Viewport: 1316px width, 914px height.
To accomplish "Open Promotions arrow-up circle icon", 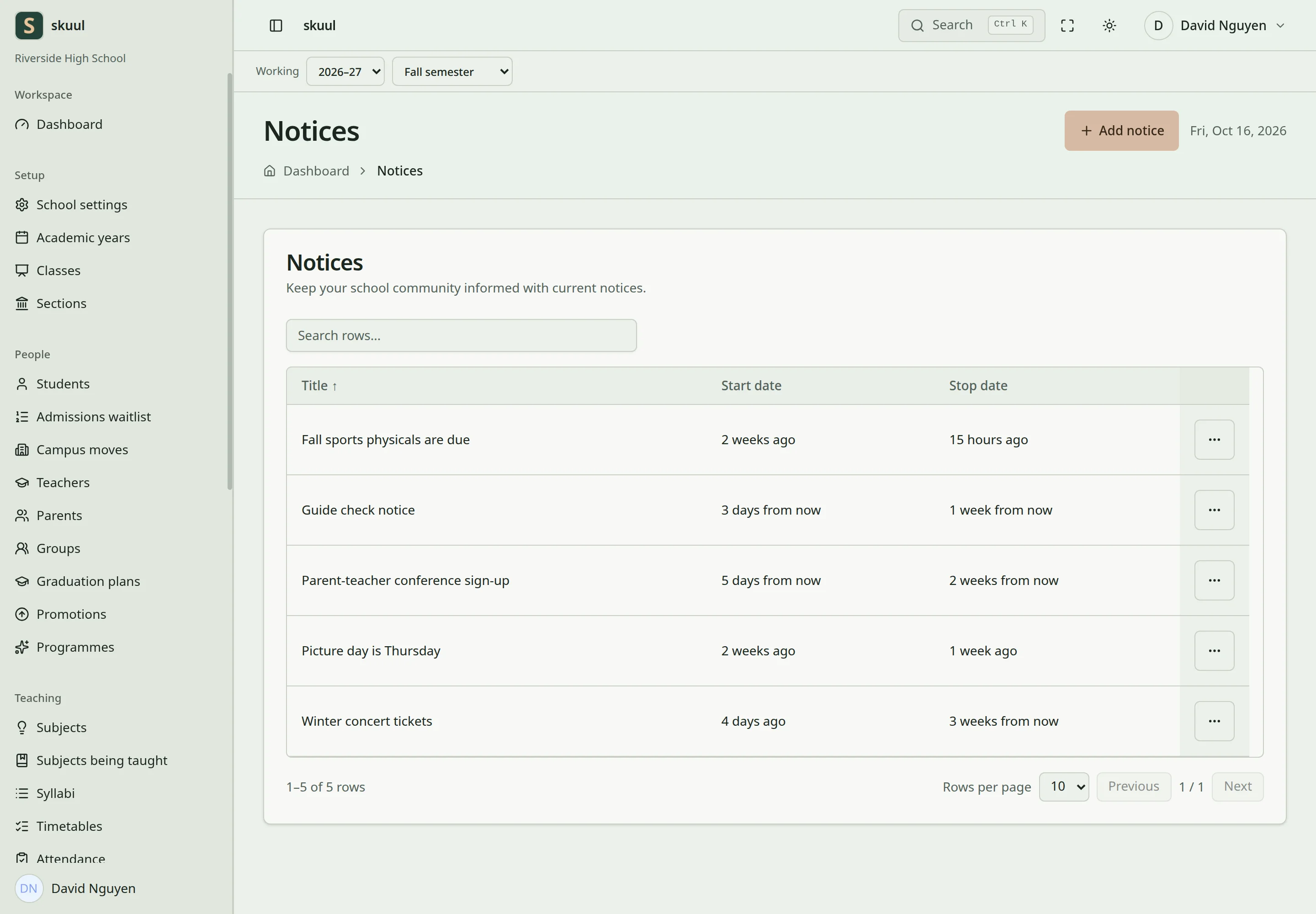I will click(22, 614).
